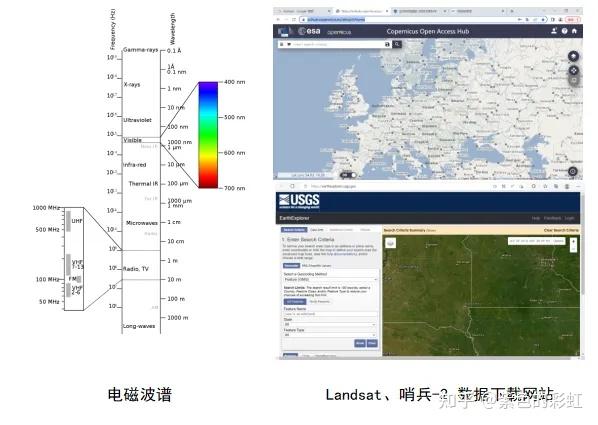
Task: Click the USGS logo
Action: pyautogui.click(x=299, y=201)
